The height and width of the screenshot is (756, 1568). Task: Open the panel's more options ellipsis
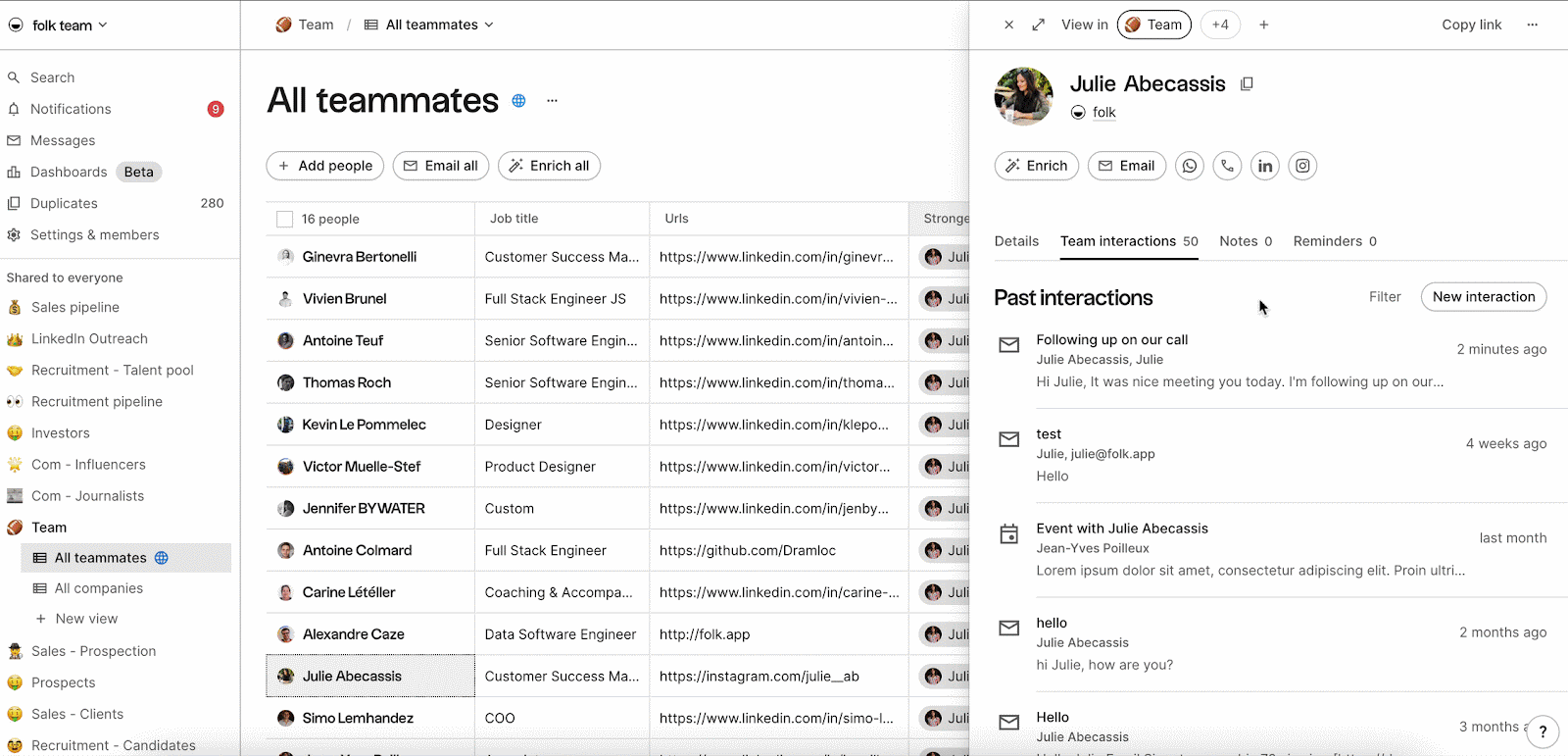pyautogui.click(x=1532, y=25)
